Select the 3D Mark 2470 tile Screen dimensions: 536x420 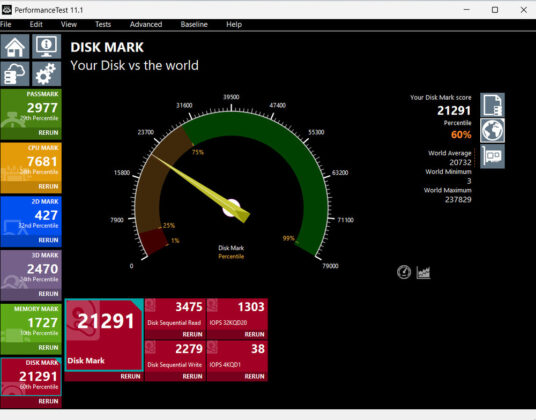pyautogui.click(x=31, y=270)
